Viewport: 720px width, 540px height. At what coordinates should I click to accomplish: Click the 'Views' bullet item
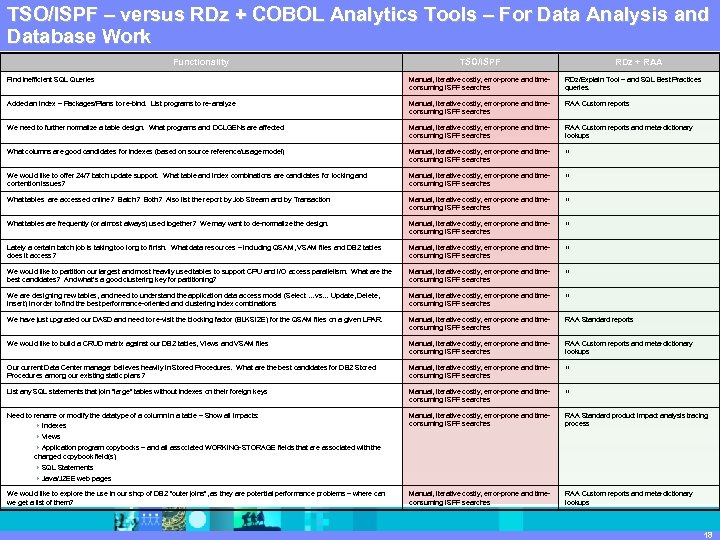pos(51,436)
